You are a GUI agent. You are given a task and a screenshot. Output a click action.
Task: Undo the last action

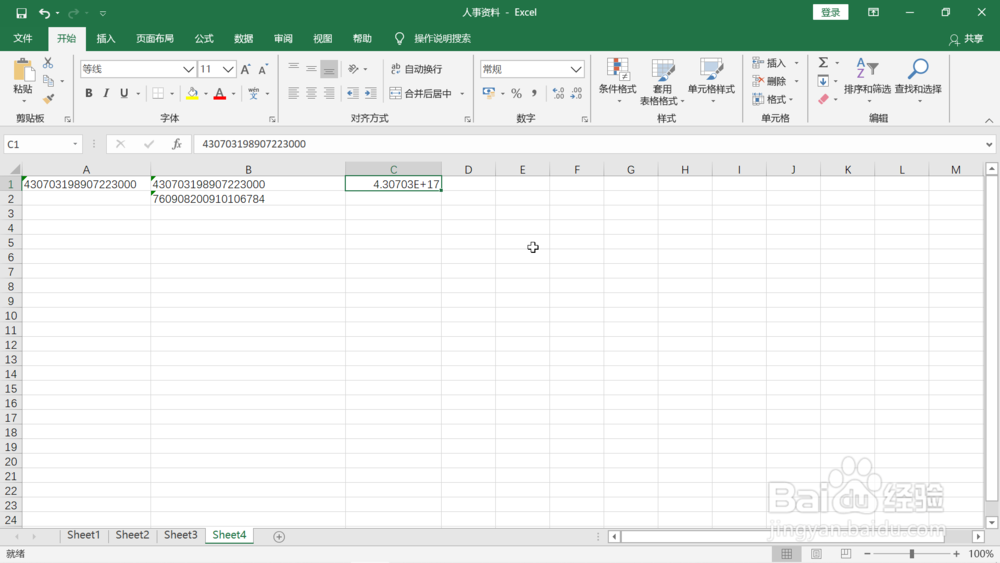(x=44, y=13)
